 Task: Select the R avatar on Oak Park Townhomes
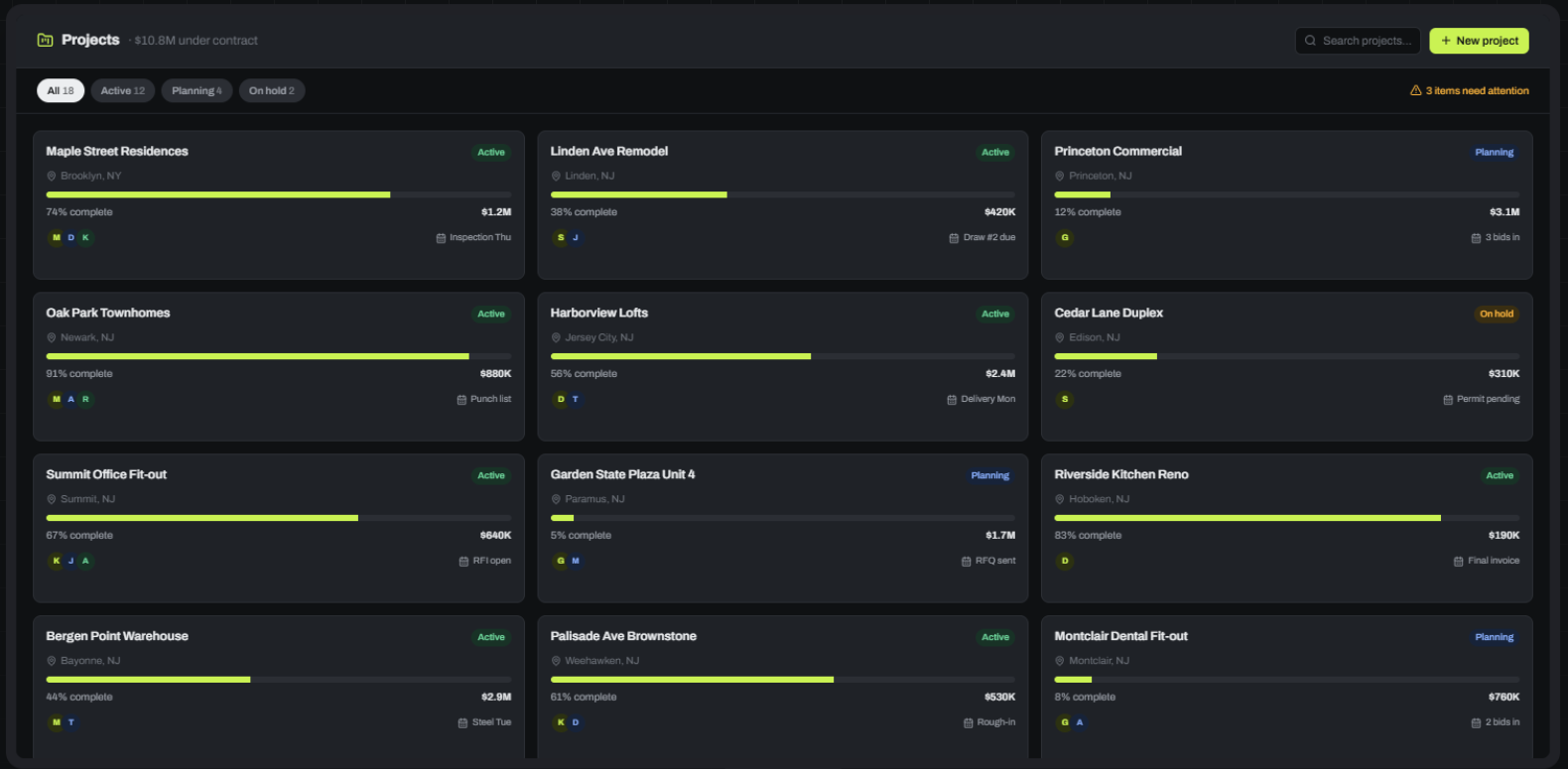[85, 400]
